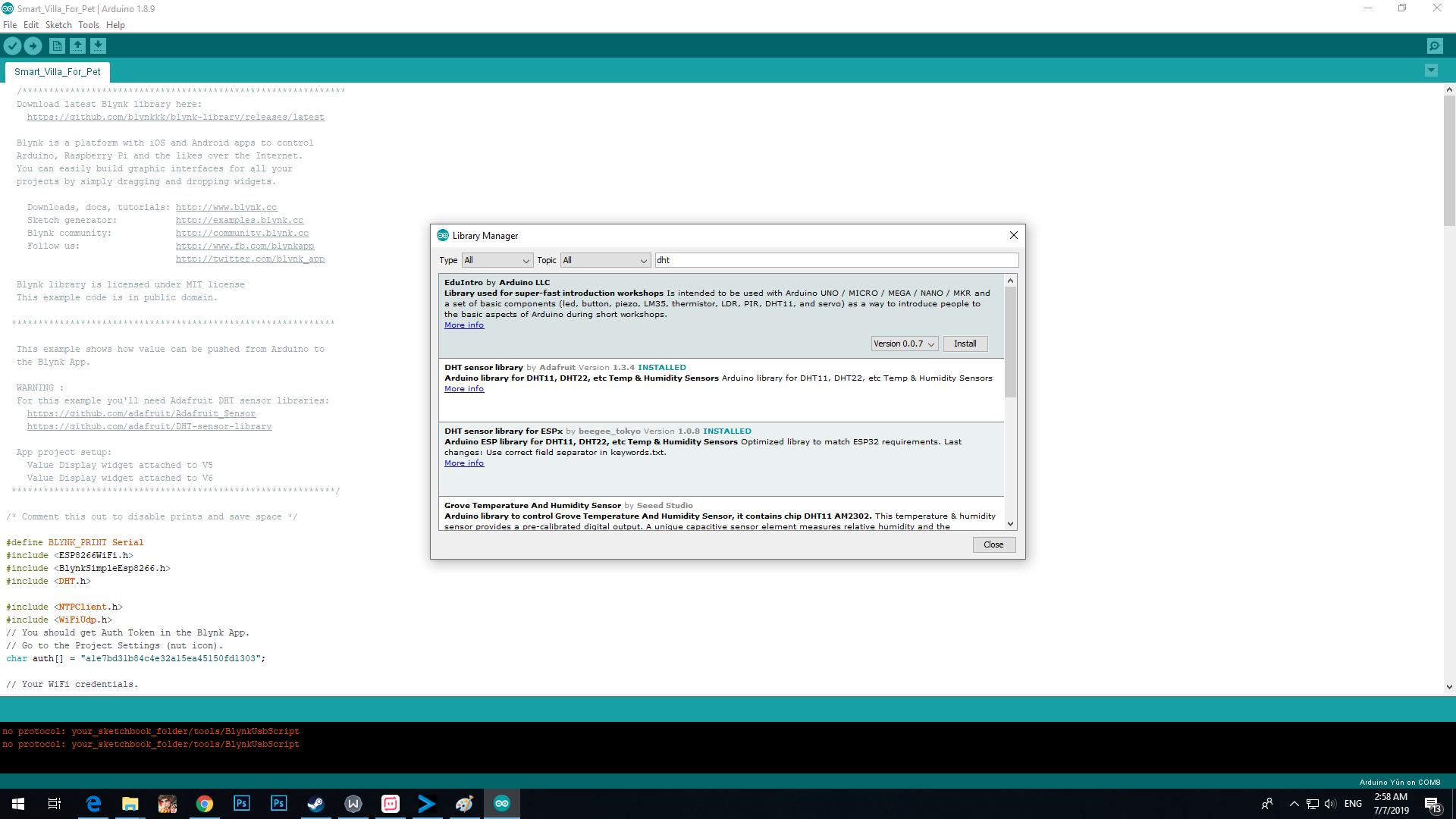Click the Open sketch toolbar icon

click(x=77, y=46)
